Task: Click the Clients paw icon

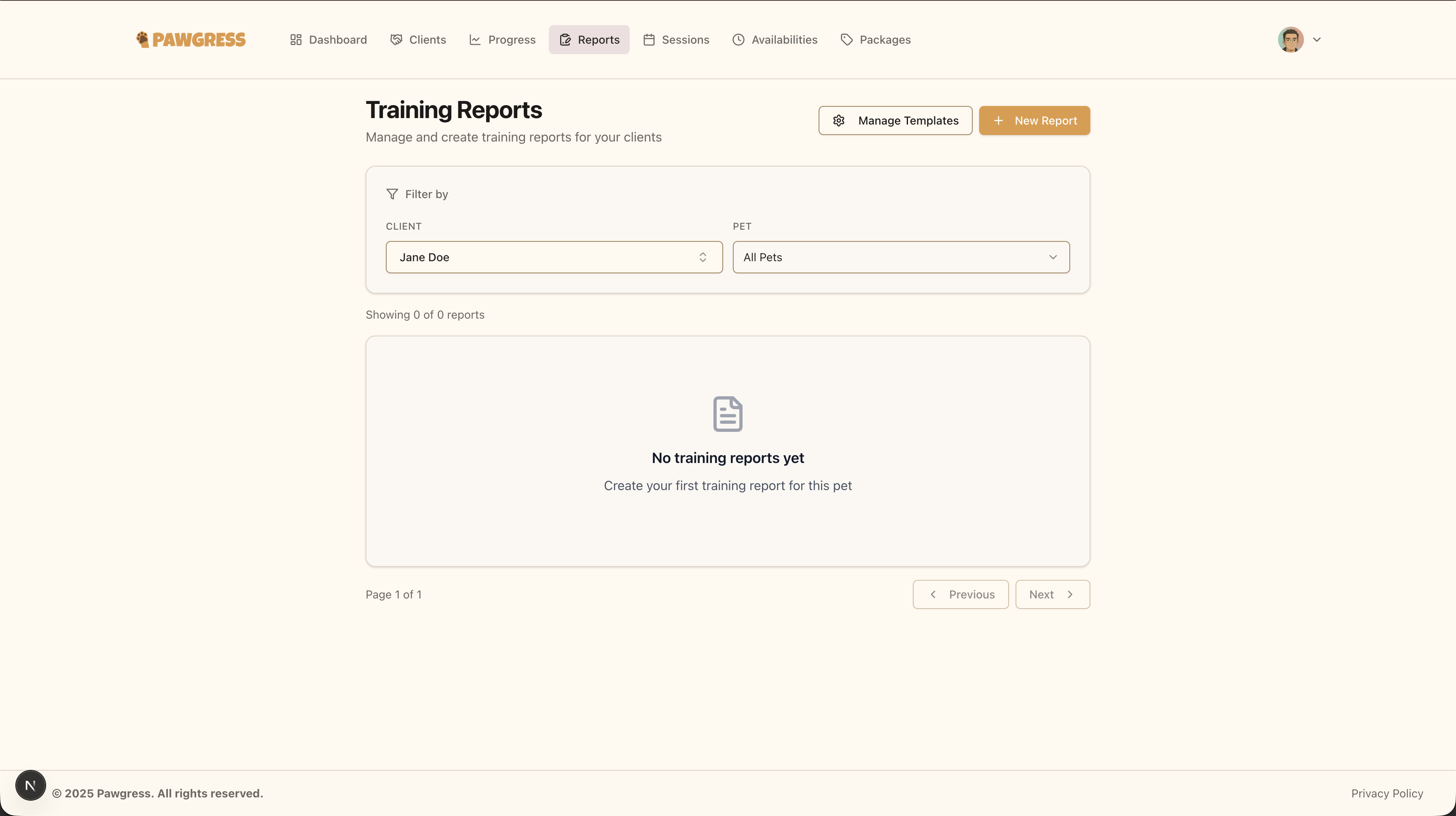Action: tap(396, 40)
